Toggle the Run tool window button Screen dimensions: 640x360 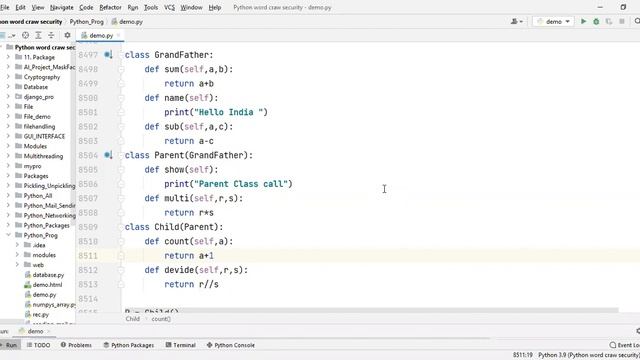point(9,345)
